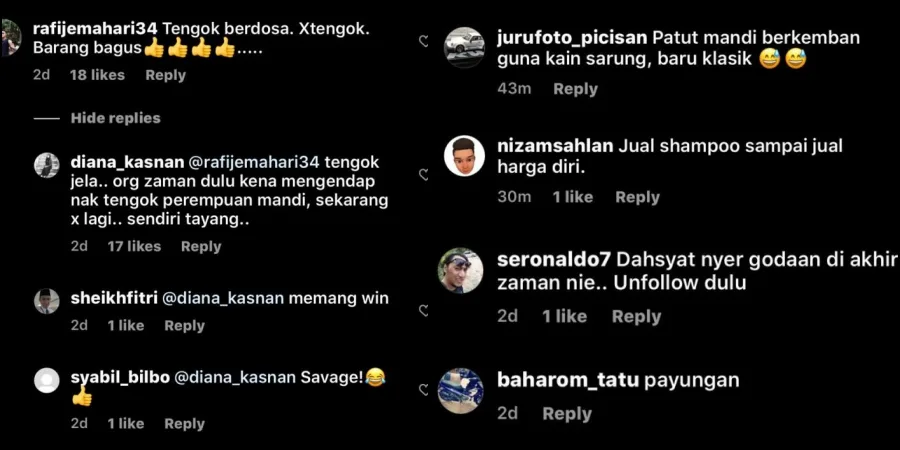The image size is (900, 450).
Task: Open the @rafijemahari34 mention in diana_kasnan's reply
Action: [x=254, y=162]
